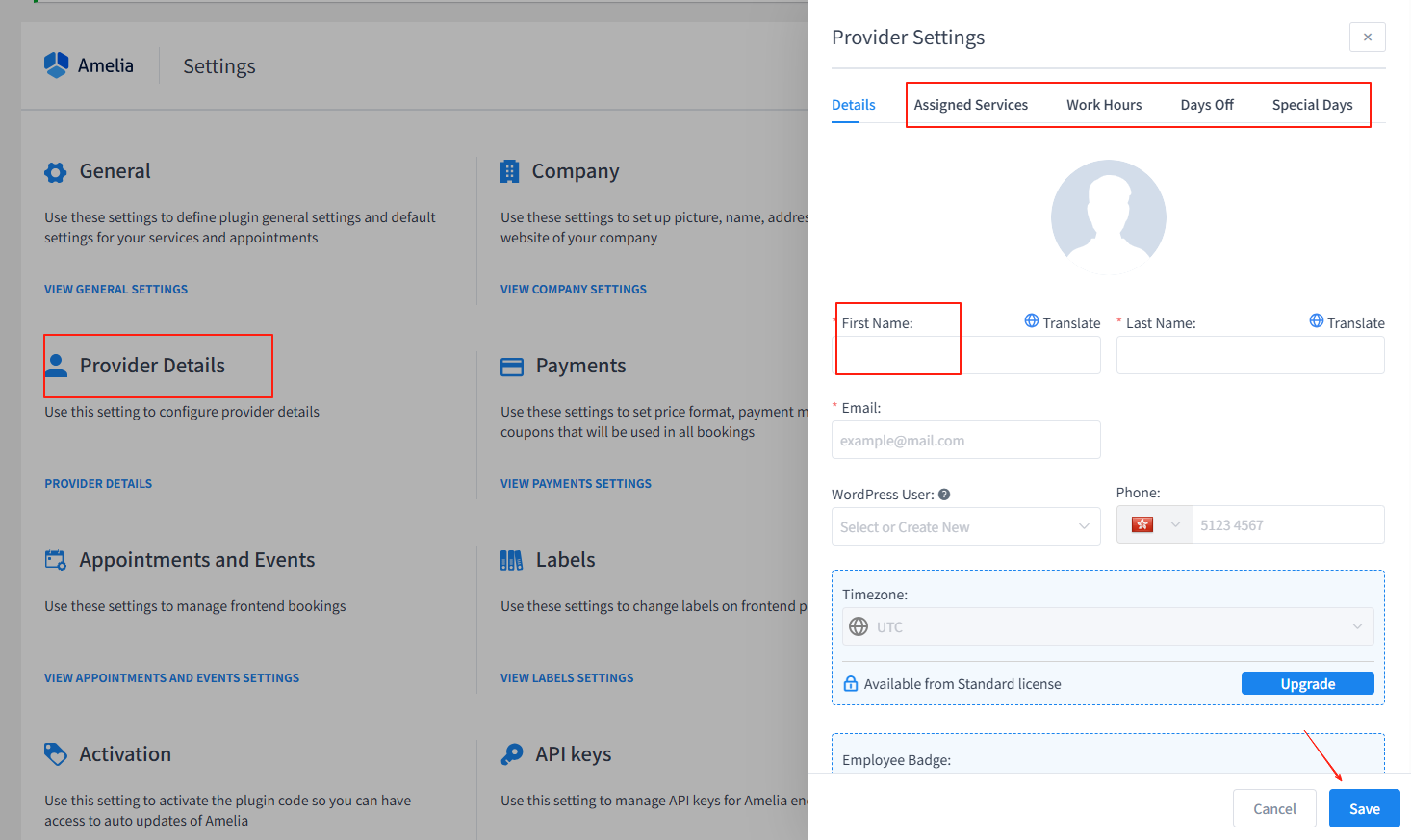Open the WordPress User dropdown
This screenshot has width=1411, height=840.
point(965,527)
